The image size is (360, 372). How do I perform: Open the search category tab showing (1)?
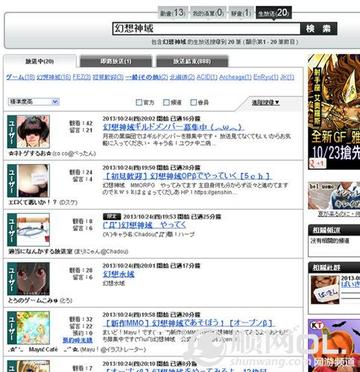241,13
